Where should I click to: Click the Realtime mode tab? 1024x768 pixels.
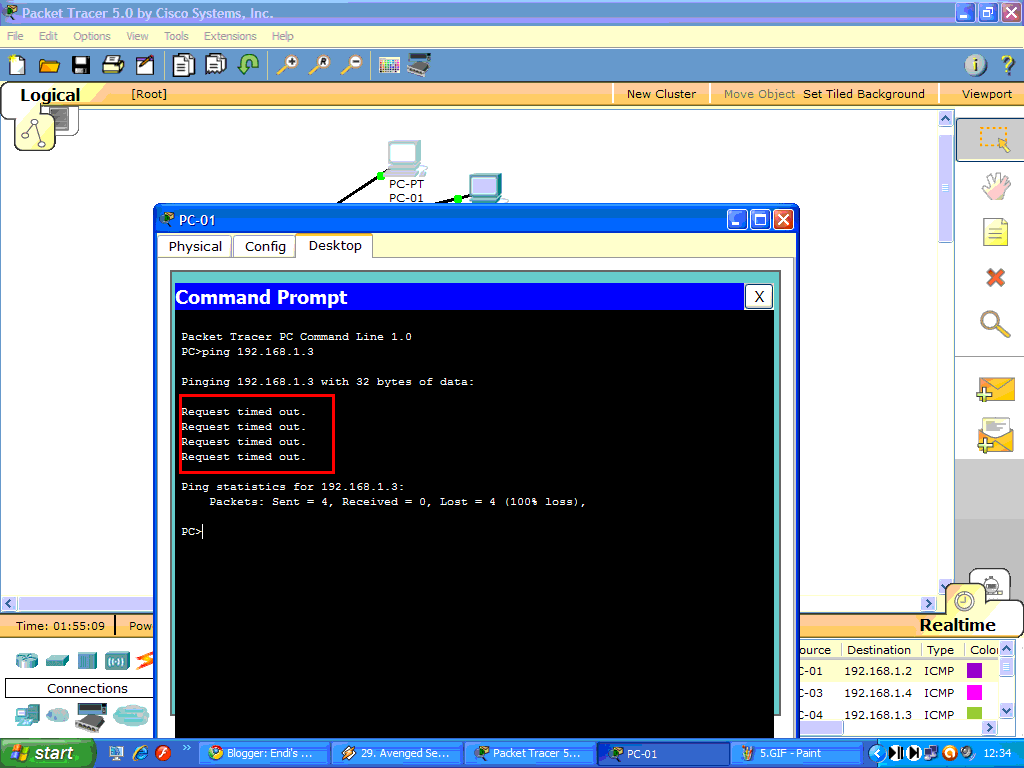(957, 625)
